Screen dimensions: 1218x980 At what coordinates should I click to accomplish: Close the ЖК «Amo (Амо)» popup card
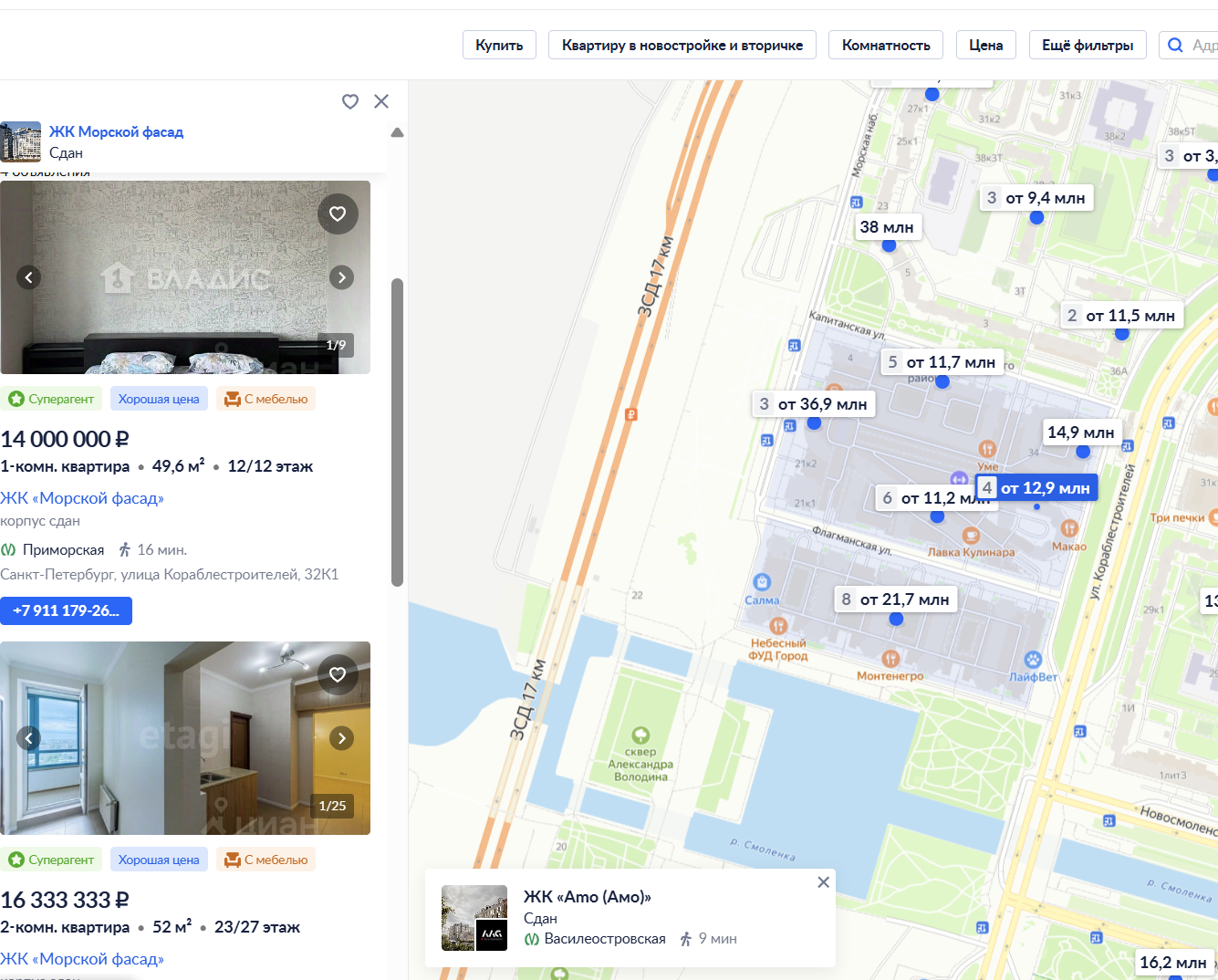(823, 882)
